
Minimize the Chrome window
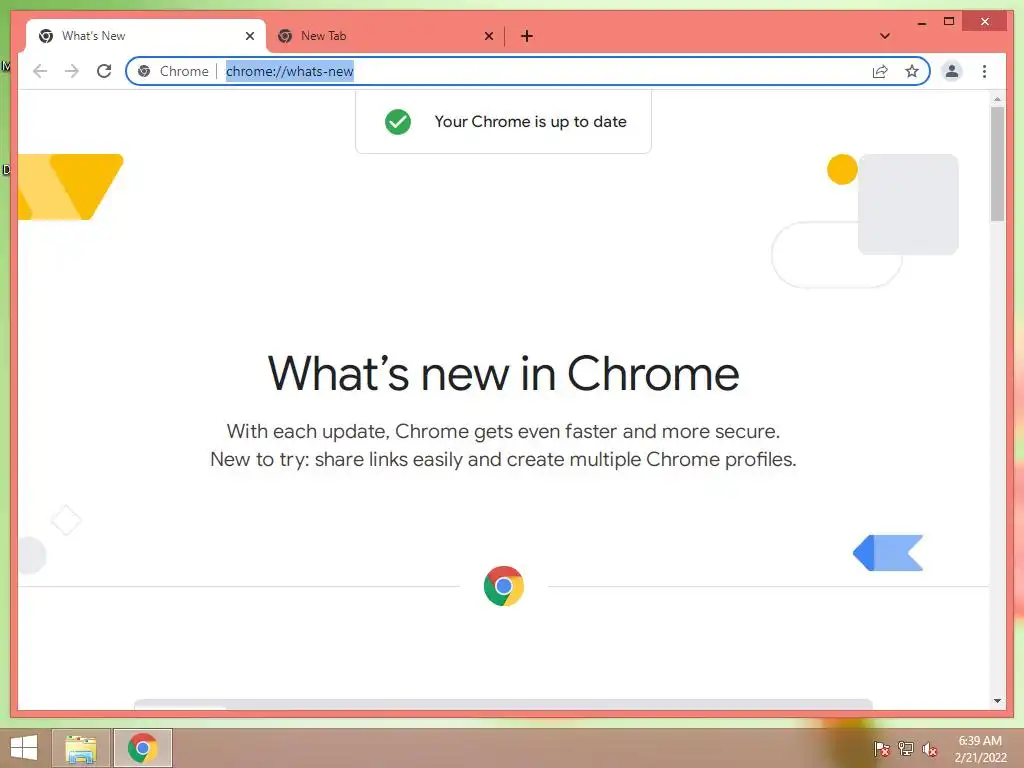pos(921,22)
